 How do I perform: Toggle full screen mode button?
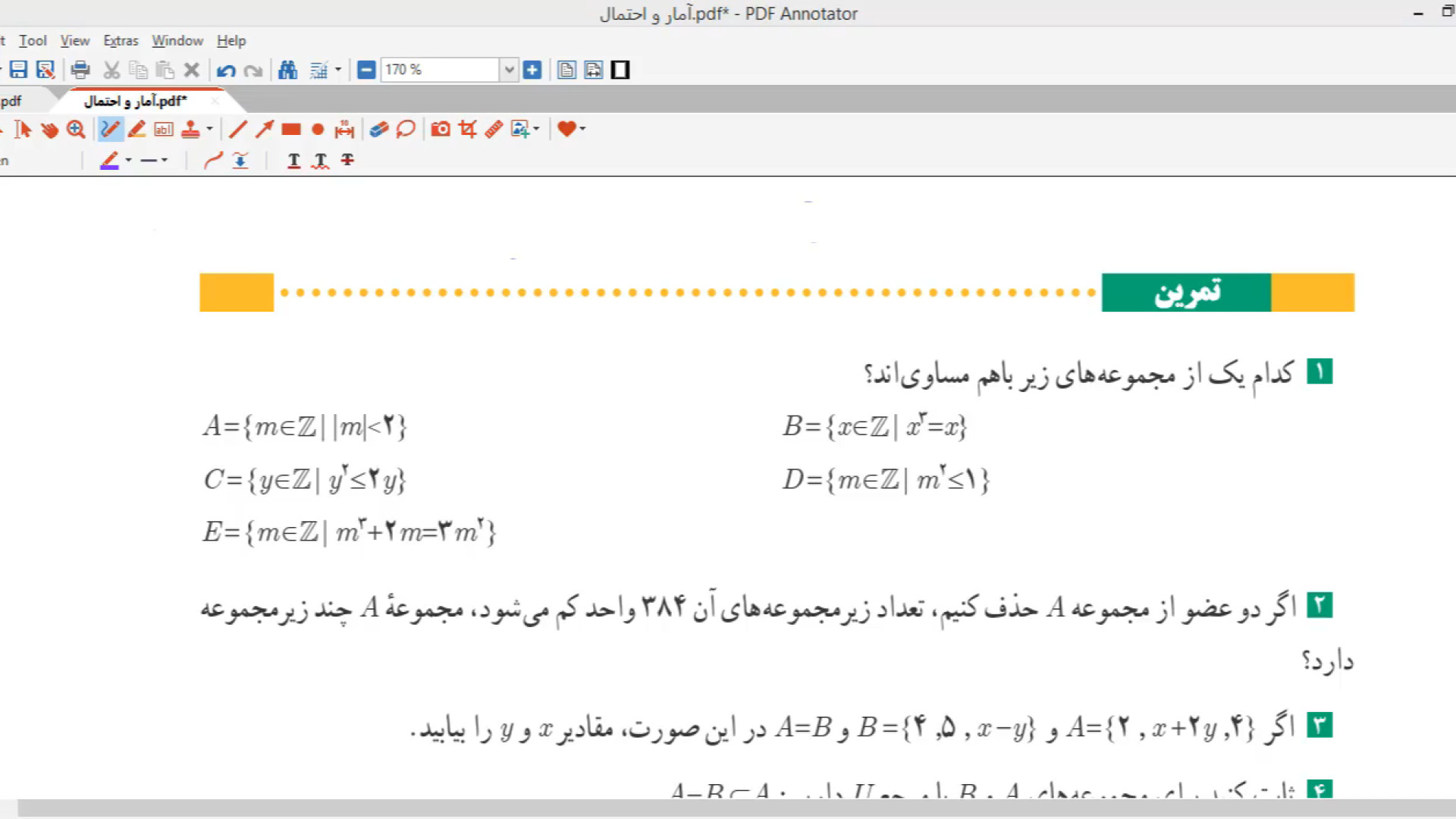tap(620, 71)
